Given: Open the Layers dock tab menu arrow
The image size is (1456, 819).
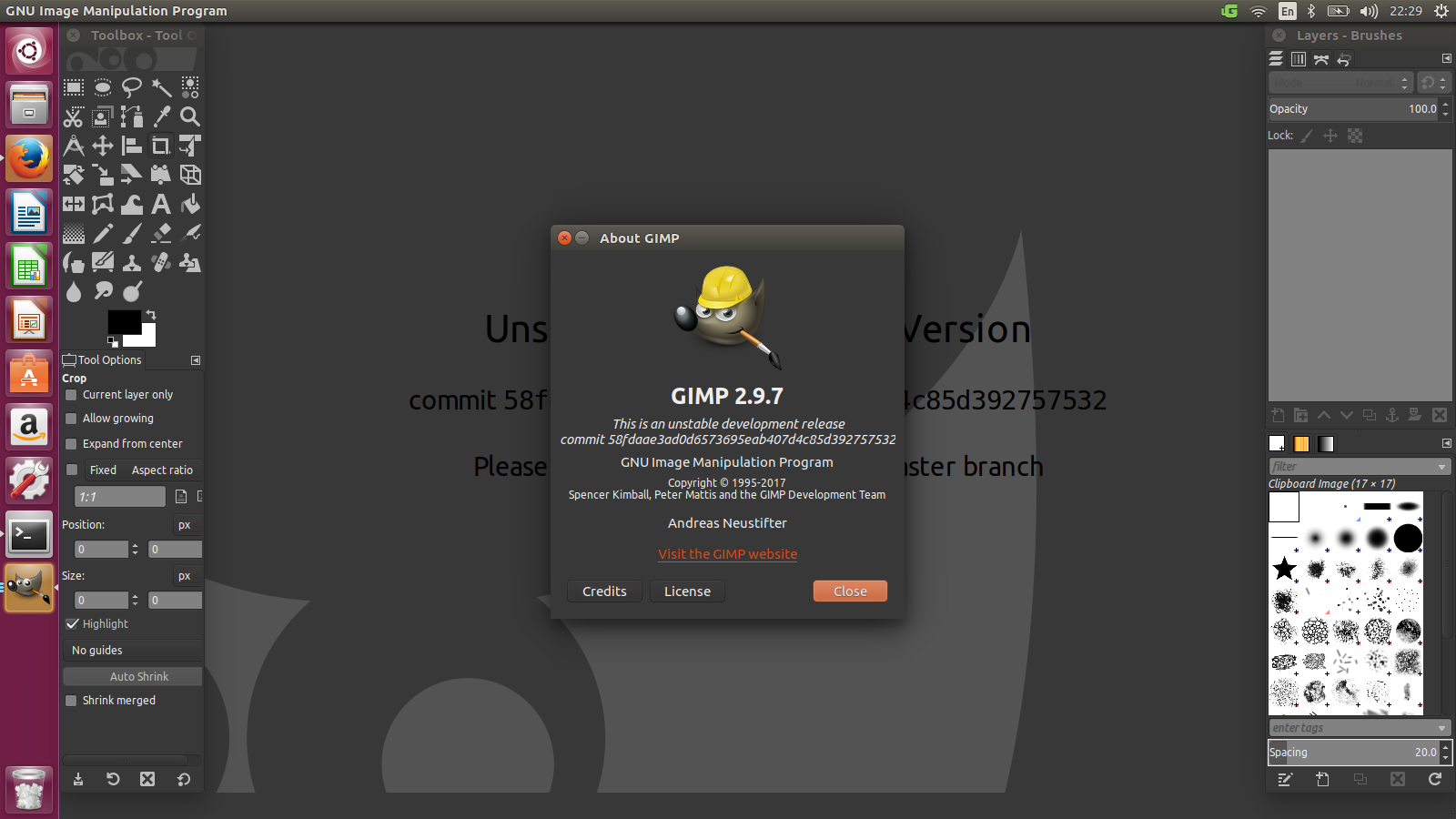Looking at the screenshot, I should [1447, 58].
